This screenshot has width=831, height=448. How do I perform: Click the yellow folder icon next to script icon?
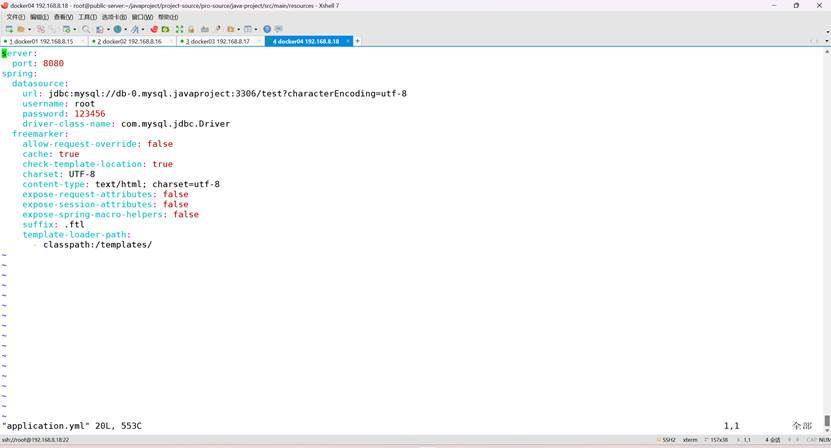tap(231, 29)
